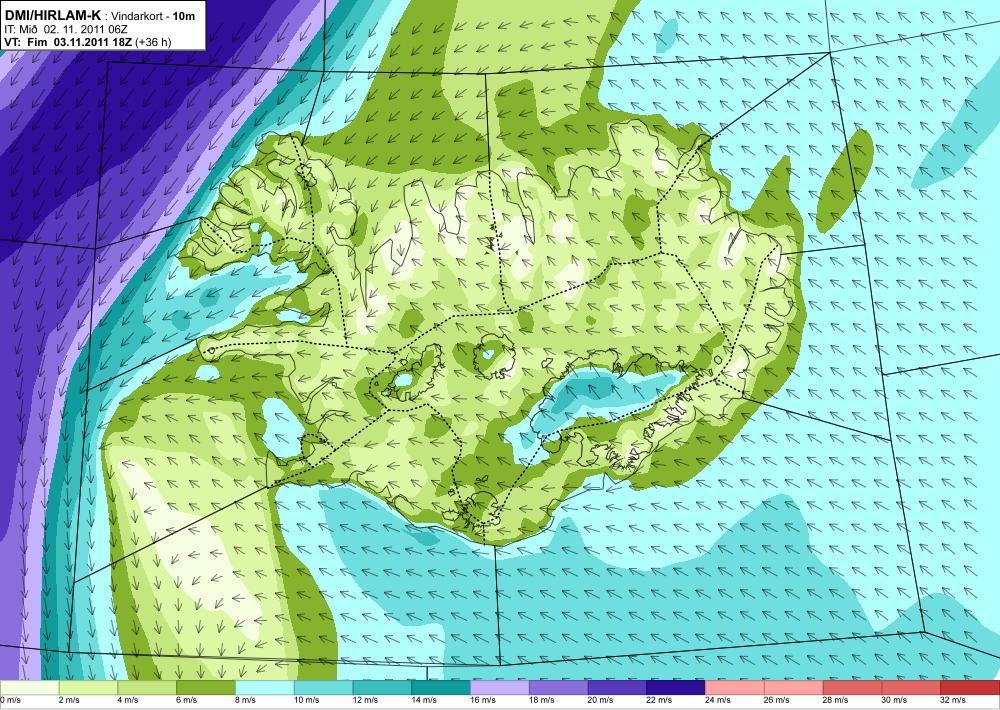Click the '32 m/s' legend label
1000x710 pixels.
pos(953,700)
